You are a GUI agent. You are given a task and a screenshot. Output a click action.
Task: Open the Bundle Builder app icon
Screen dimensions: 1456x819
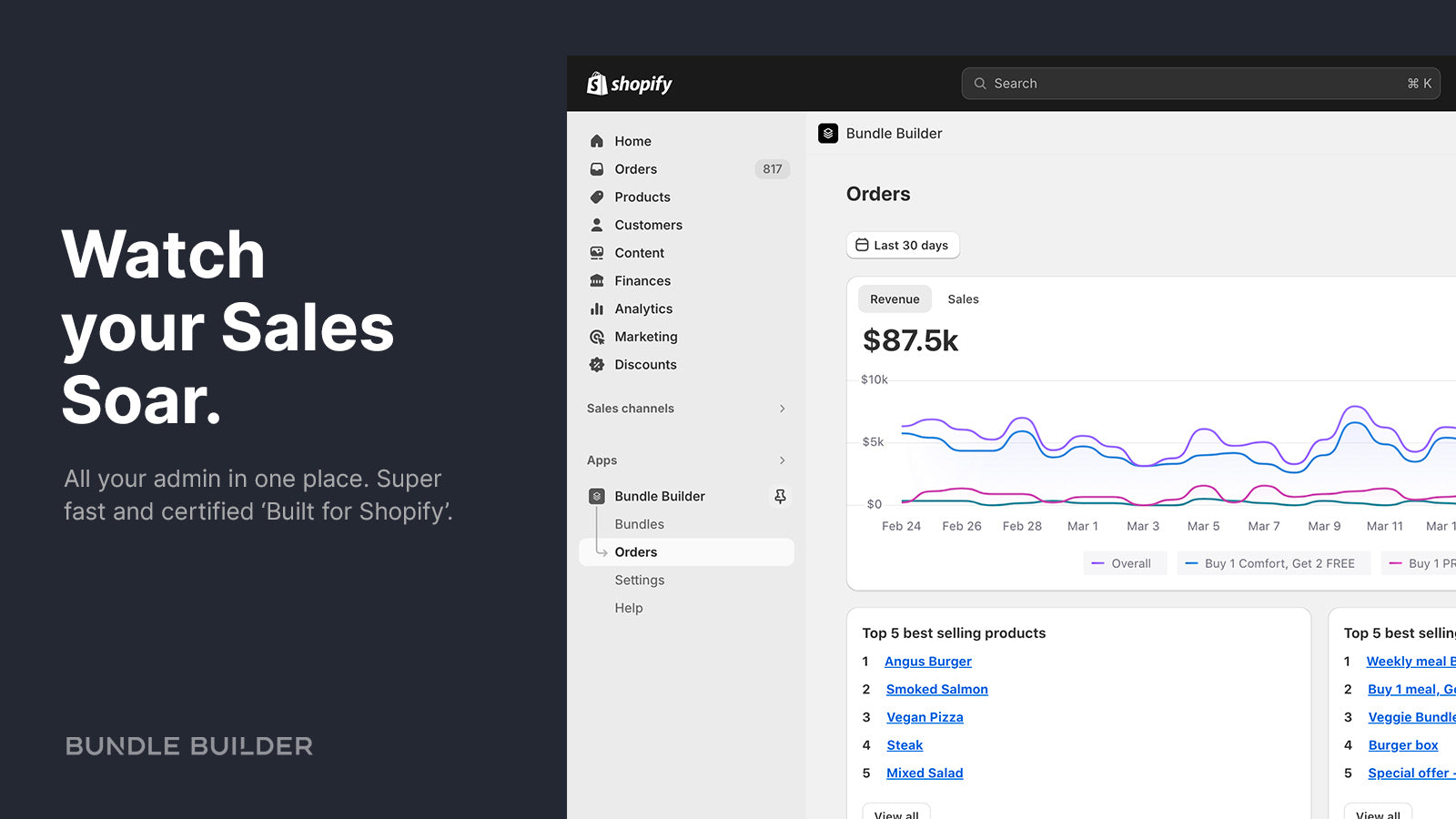pos(596,496)
